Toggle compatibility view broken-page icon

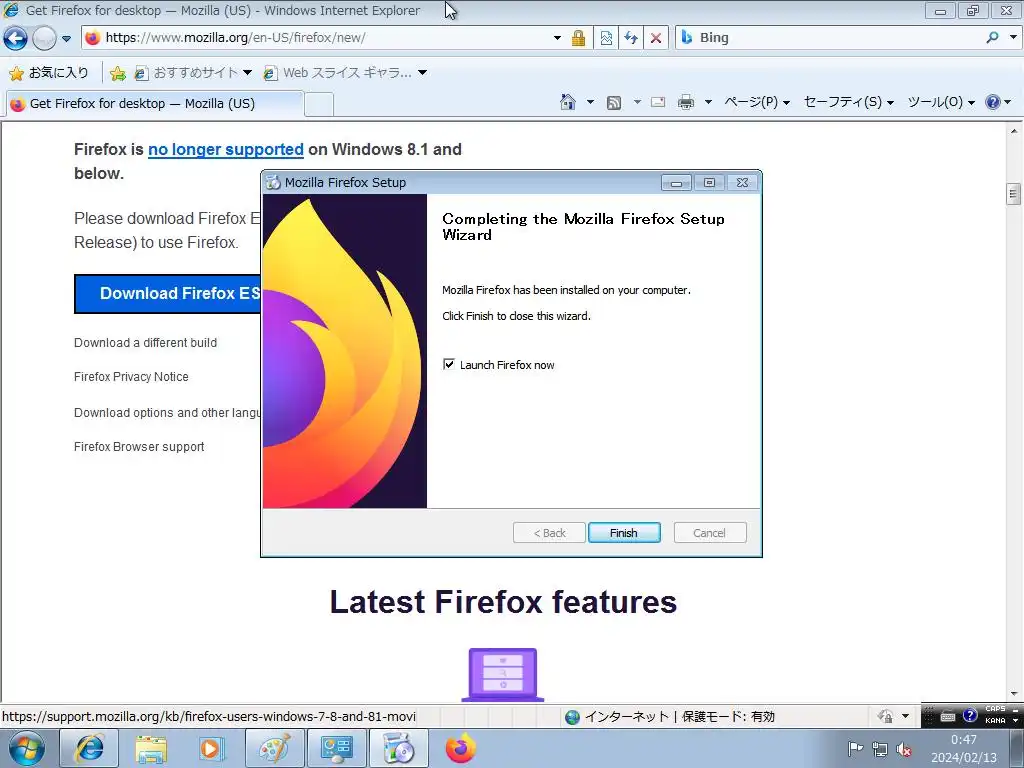[606, 38]
